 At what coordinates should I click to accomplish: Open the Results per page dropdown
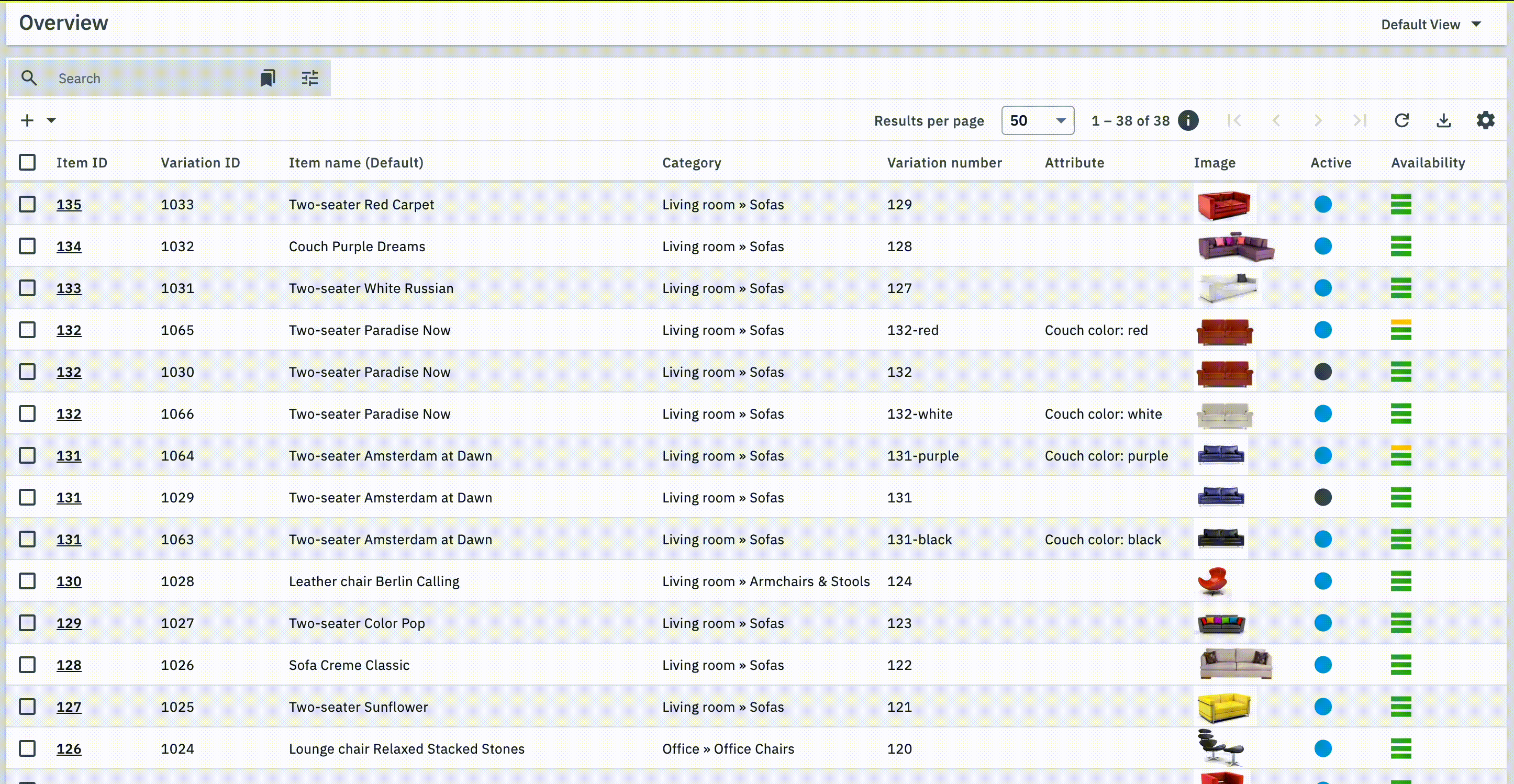[1038, 120]
